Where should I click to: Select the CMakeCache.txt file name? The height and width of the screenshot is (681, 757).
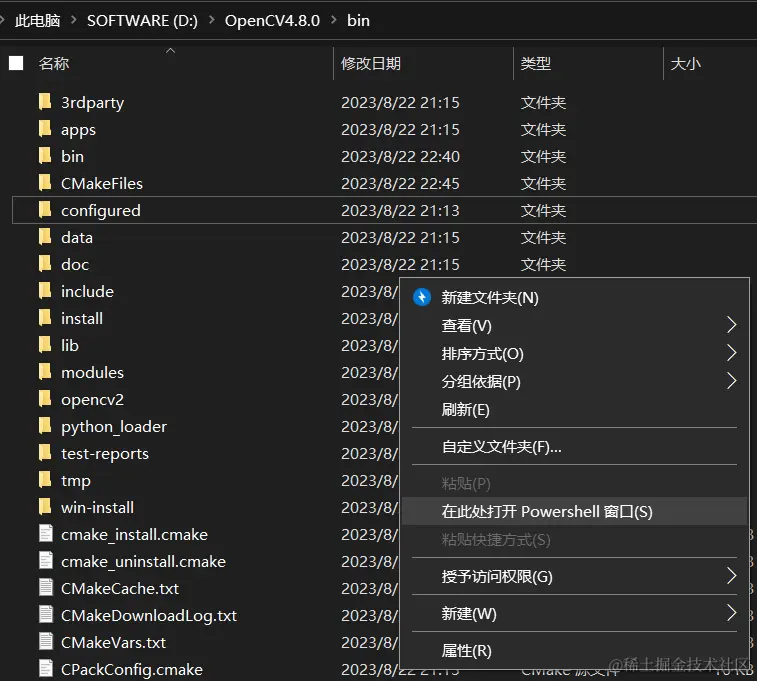click(x=120, y=589)
